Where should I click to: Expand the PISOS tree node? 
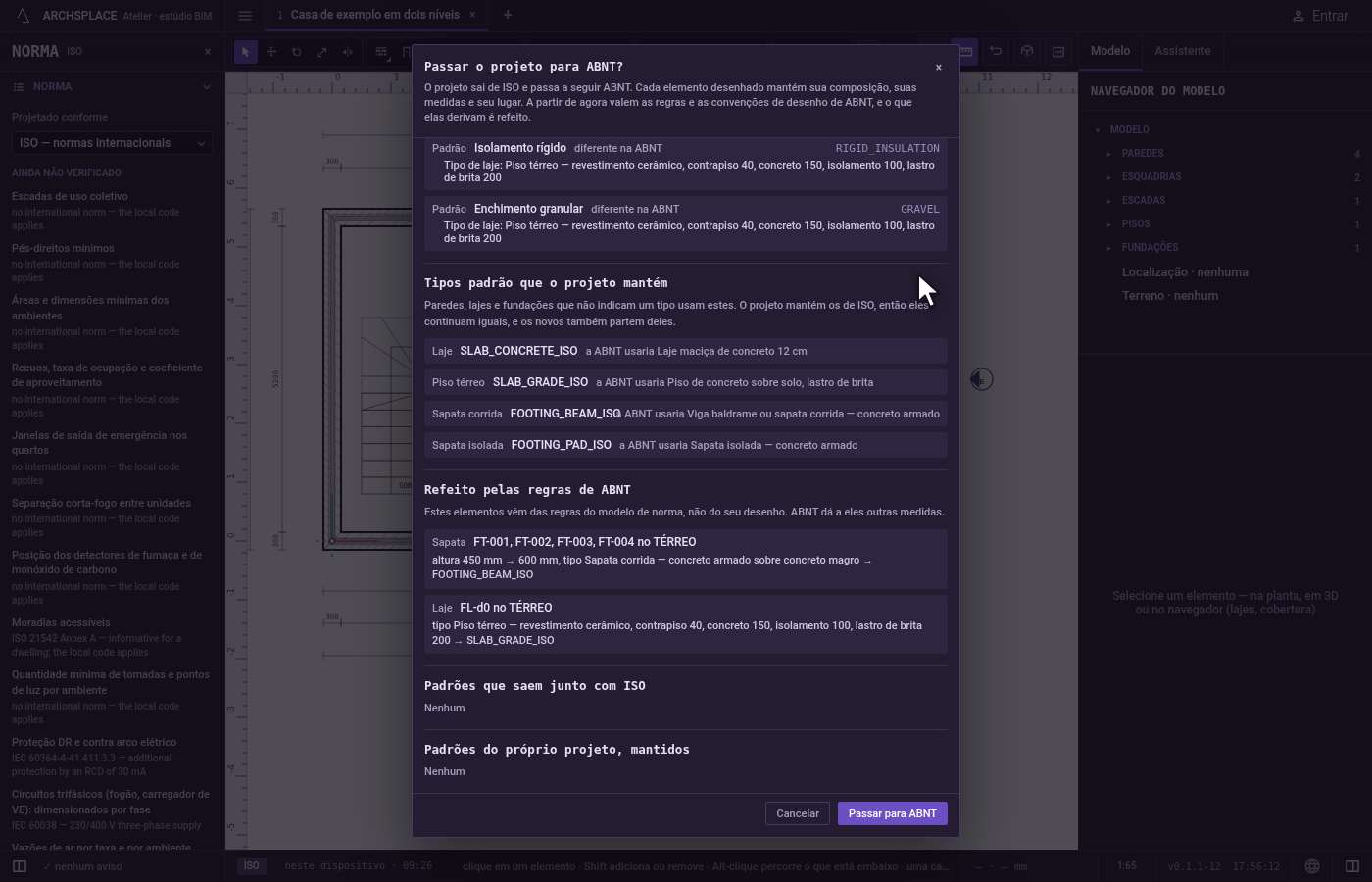[1109, 224]
